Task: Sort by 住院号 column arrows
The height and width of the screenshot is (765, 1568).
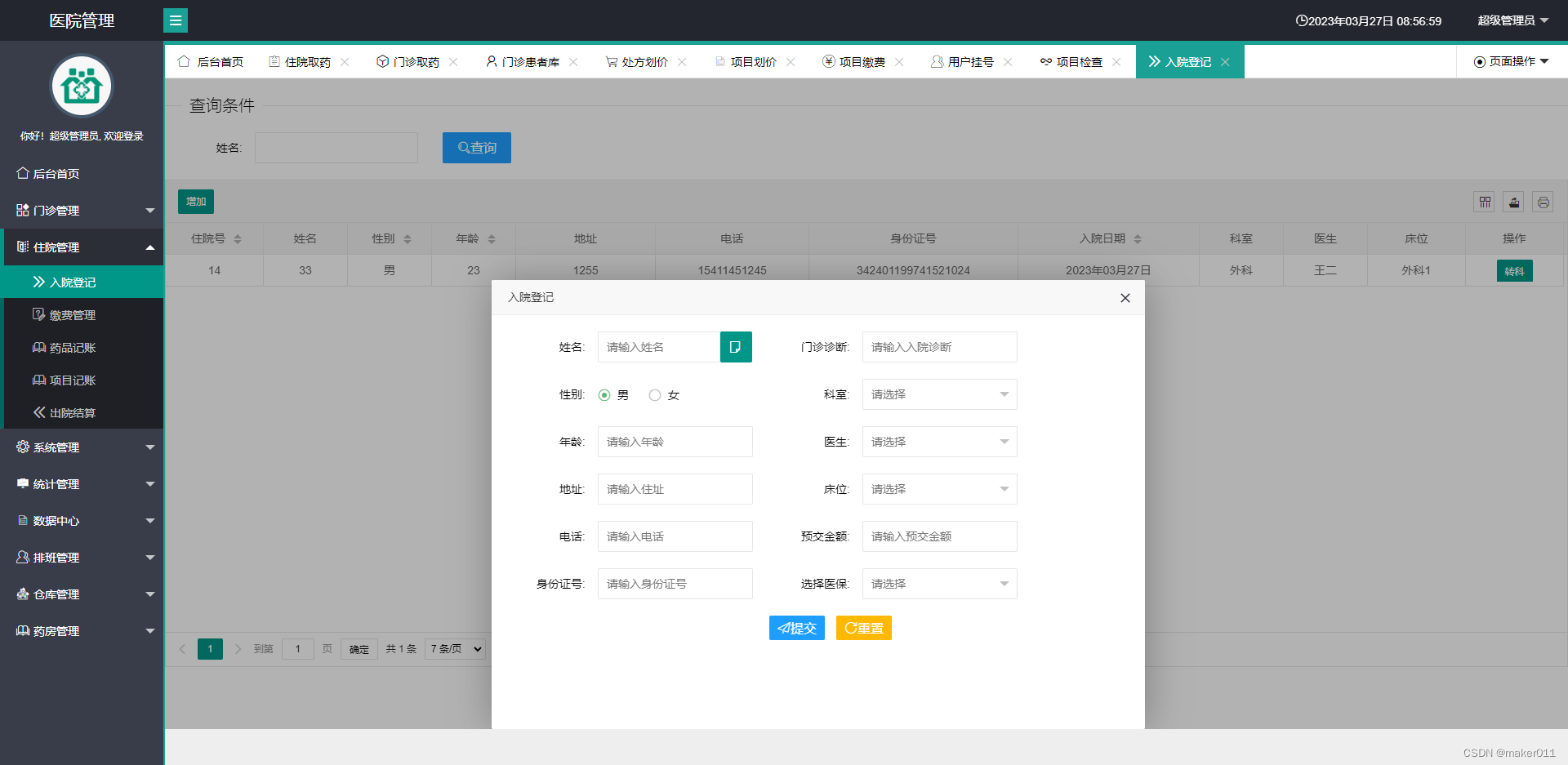Action: click(238, 239)
